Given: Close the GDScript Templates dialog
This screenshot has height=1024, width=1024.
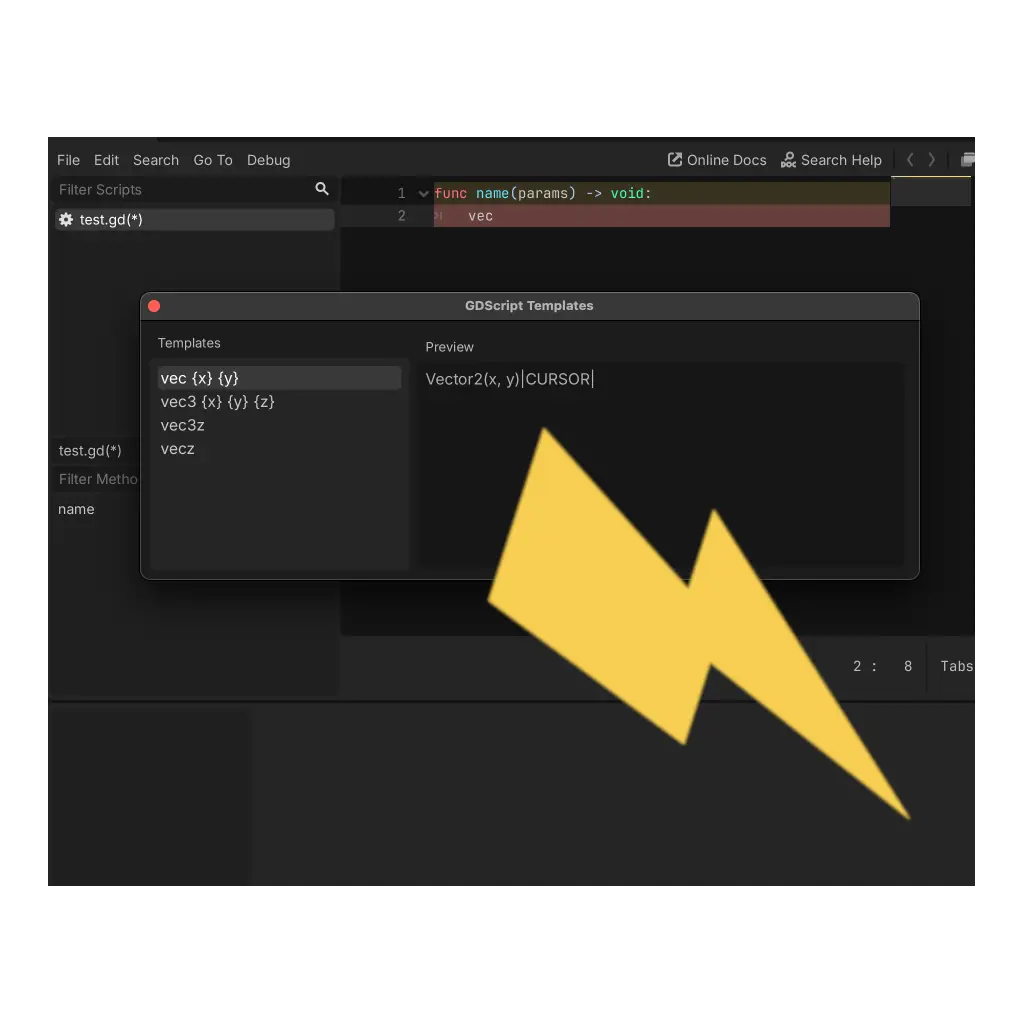Looking at the screenshot, I should point(154,306).
